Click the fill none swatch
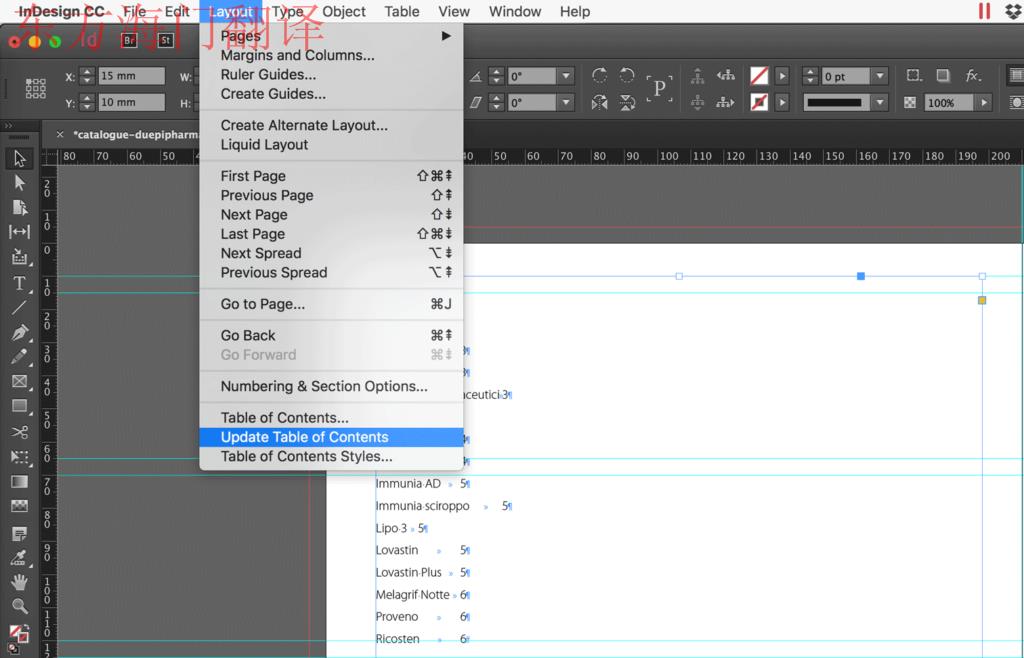This screenshot has height=658, width=1024. tap(759, 76)
